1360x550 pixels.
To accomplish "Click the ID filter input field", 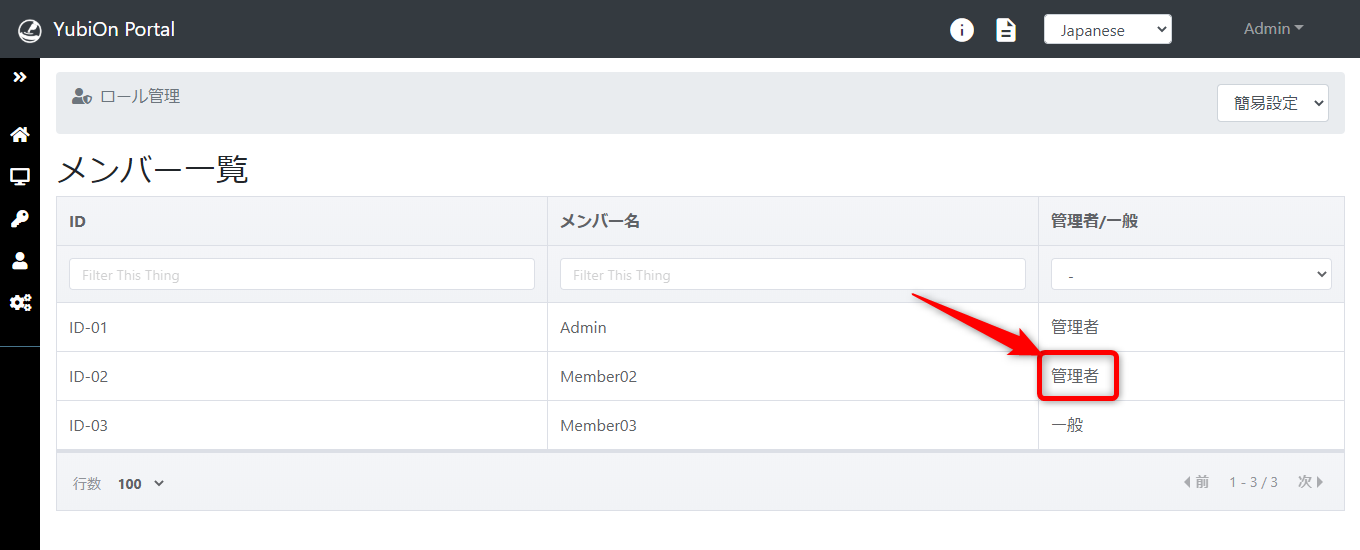I will coord(301,274).
